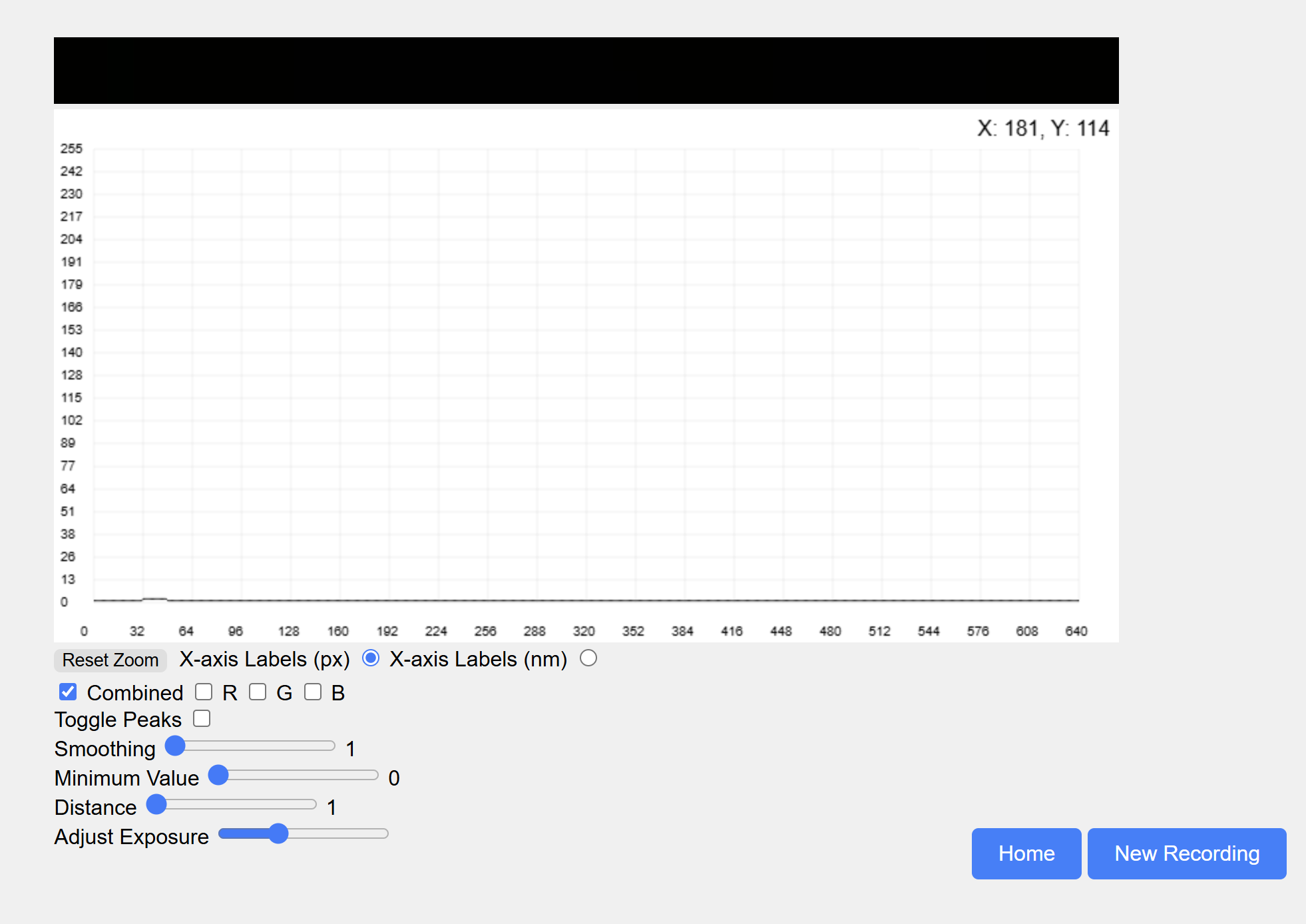This screenshot has height=924, width=1306.
Task: Enable the B channel checkbox
Action: click(313, 692)
